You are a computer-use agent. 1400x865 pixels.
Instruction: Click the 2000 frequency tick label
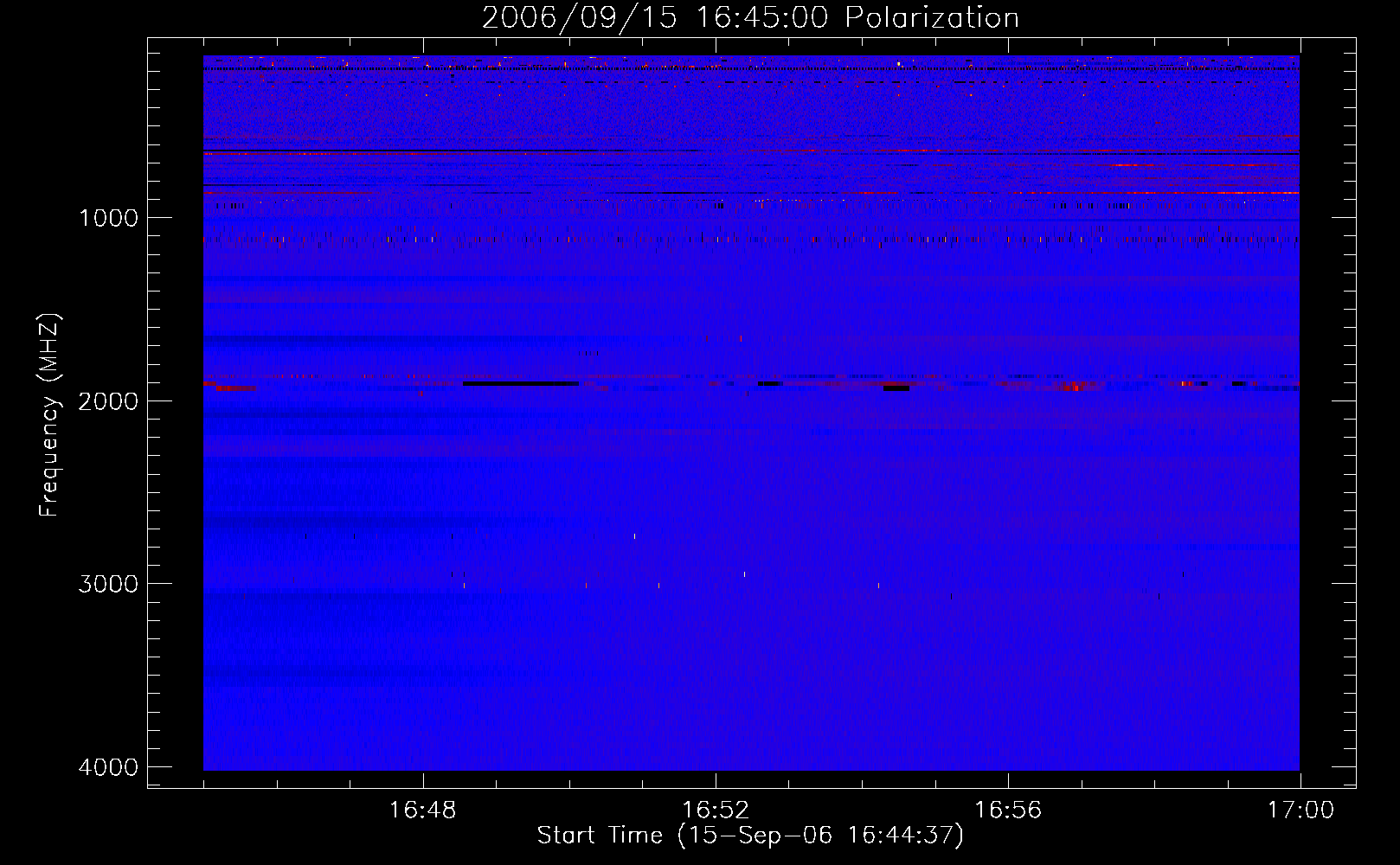coord(108,400)
